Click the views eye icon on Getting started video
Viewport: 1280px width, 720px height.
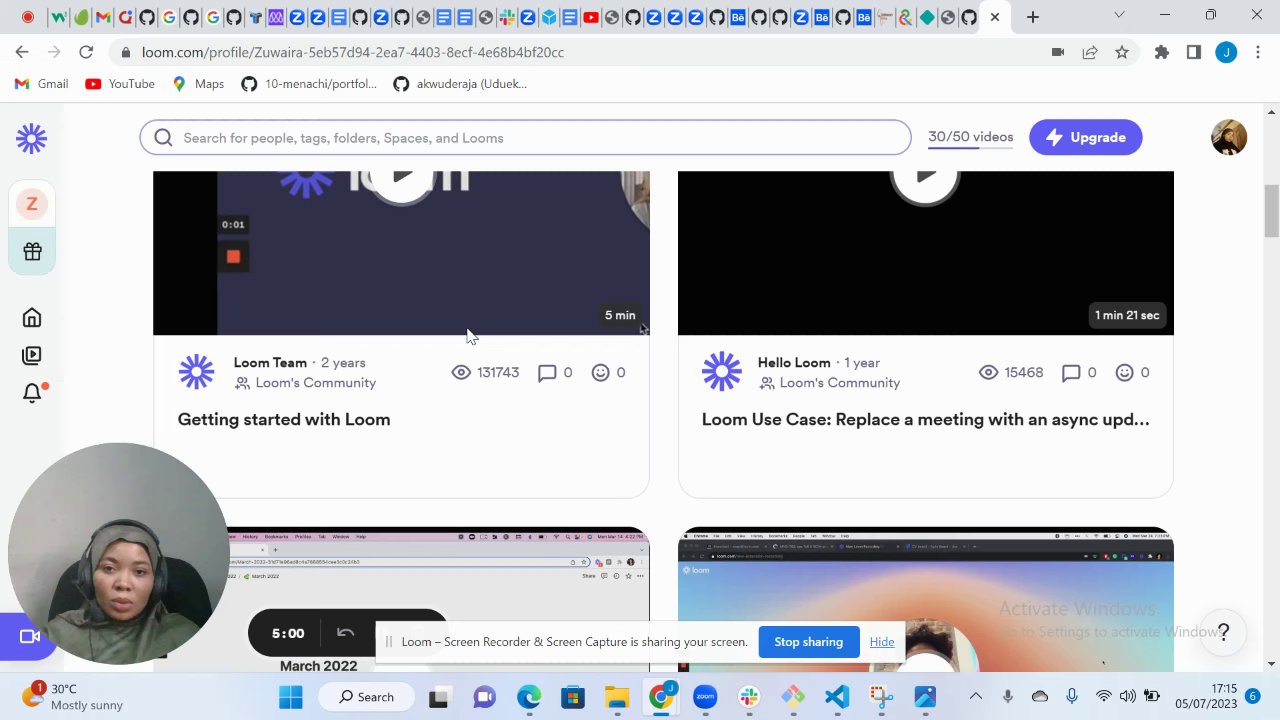[x=461, y=372]
